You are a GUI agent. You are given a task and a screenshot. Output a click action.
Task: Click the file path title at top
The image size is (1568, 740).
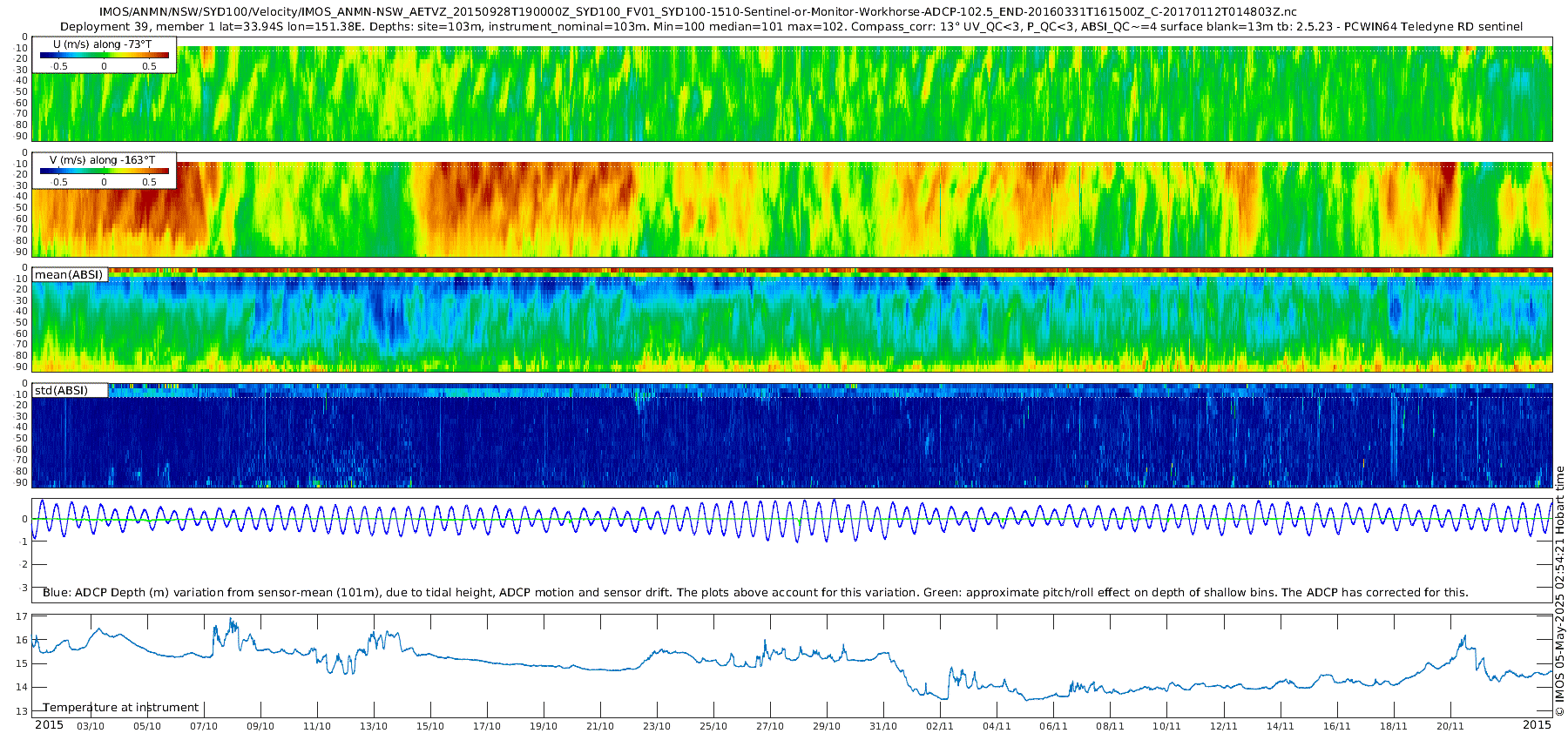698,12
